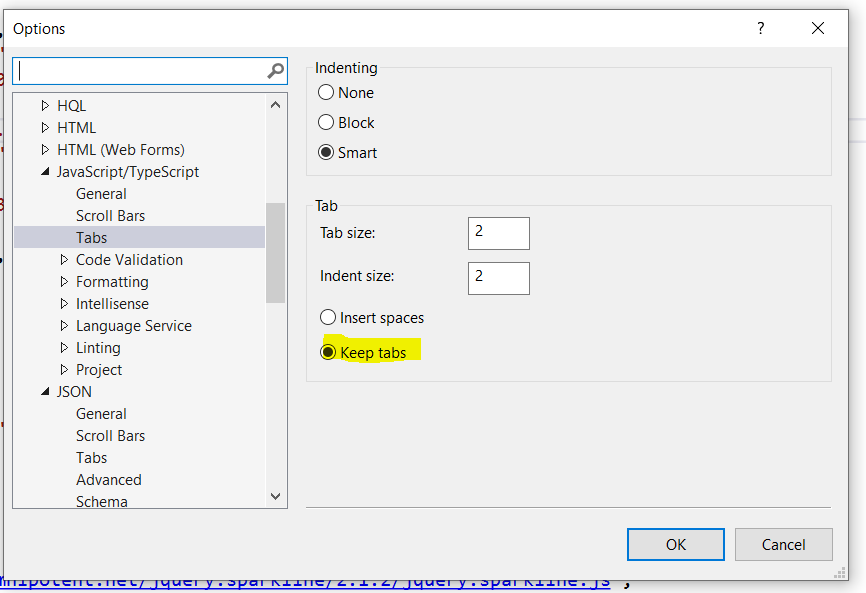Close the Options dialog

pyautogui.click(x=818, y=29)
